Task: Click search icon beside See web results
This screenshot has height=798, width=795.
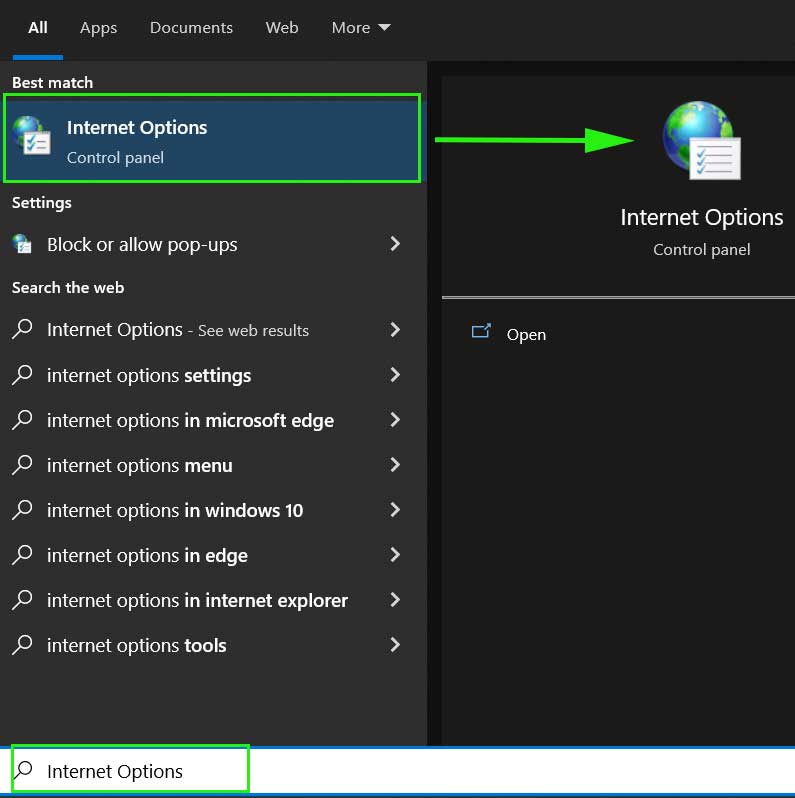Action: tap(22, 329)
